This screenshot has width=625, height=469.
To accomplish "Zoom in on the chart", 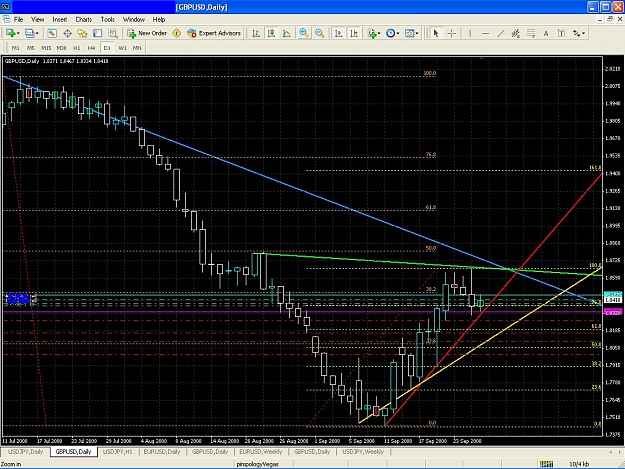I will [304, 33].
